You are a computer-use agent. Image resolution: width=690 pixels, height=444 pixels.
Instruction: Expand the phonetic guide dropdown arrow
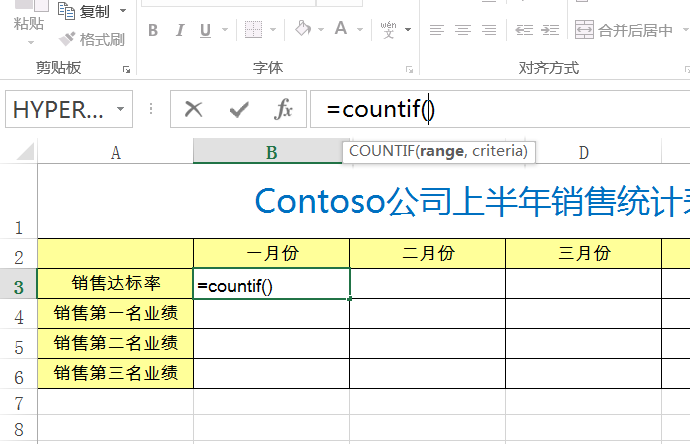408,30
